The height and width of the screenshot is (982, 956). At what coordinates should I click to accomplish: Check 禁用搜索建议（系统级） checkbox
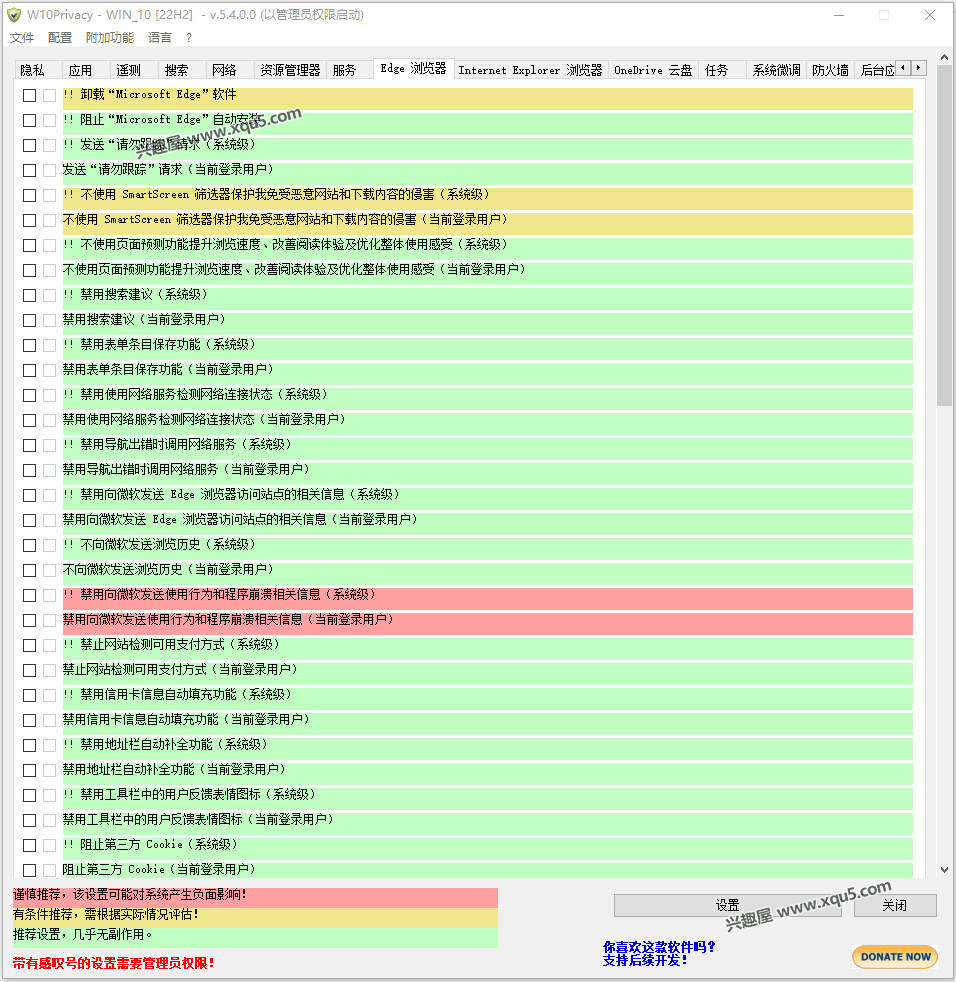click(29, 295)
